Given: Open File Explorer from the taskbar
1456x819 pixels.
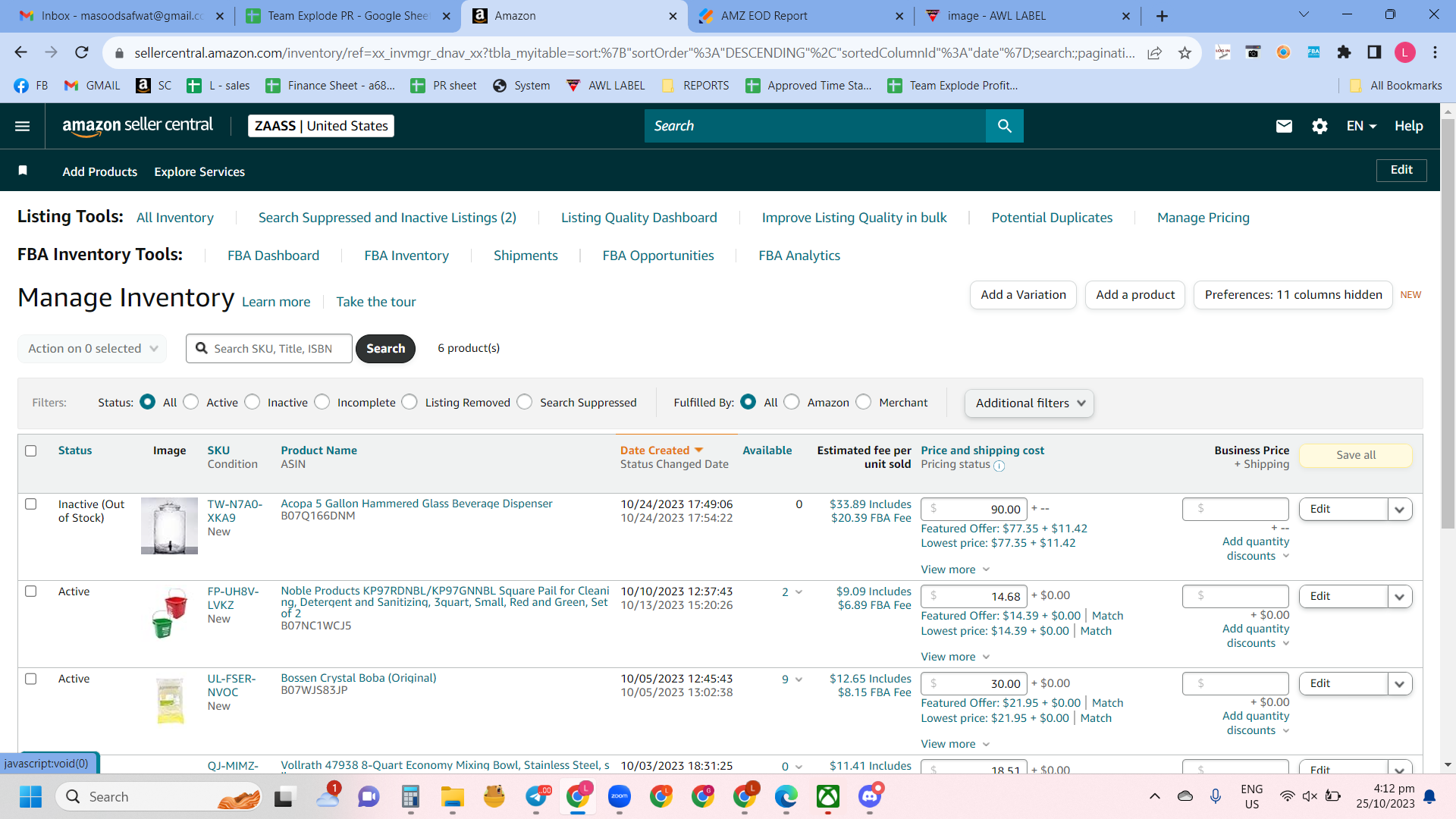Looking at the screenshot, I should (453, 796).
